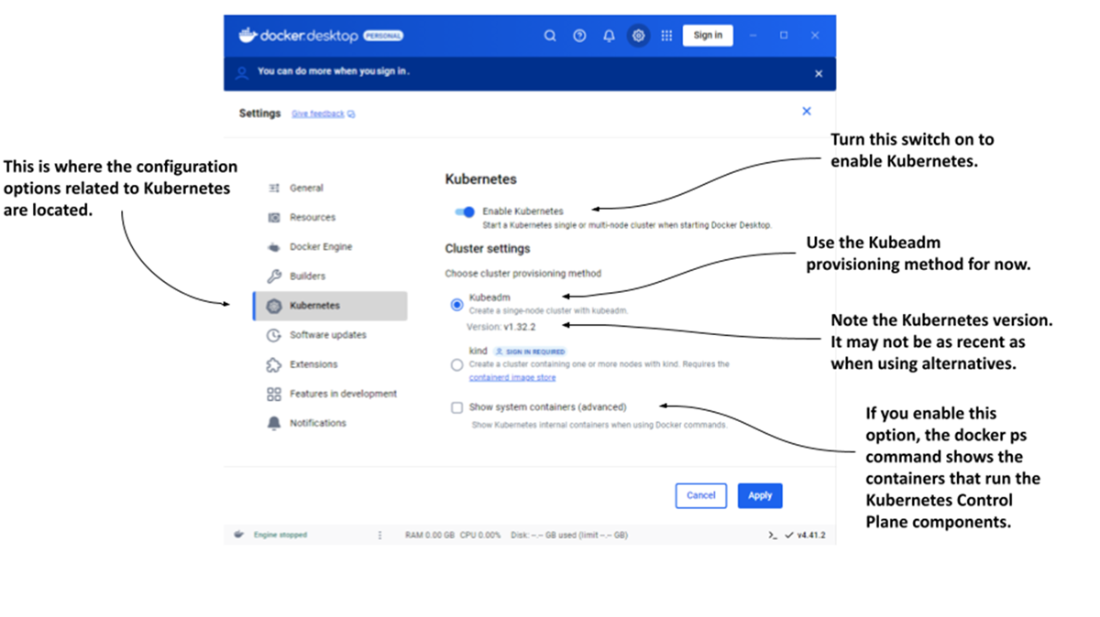Screen dimensions: 1100x617
Task: Select the kind provisioning radio button
Action: pyautogui.click(x=457, y=365)
